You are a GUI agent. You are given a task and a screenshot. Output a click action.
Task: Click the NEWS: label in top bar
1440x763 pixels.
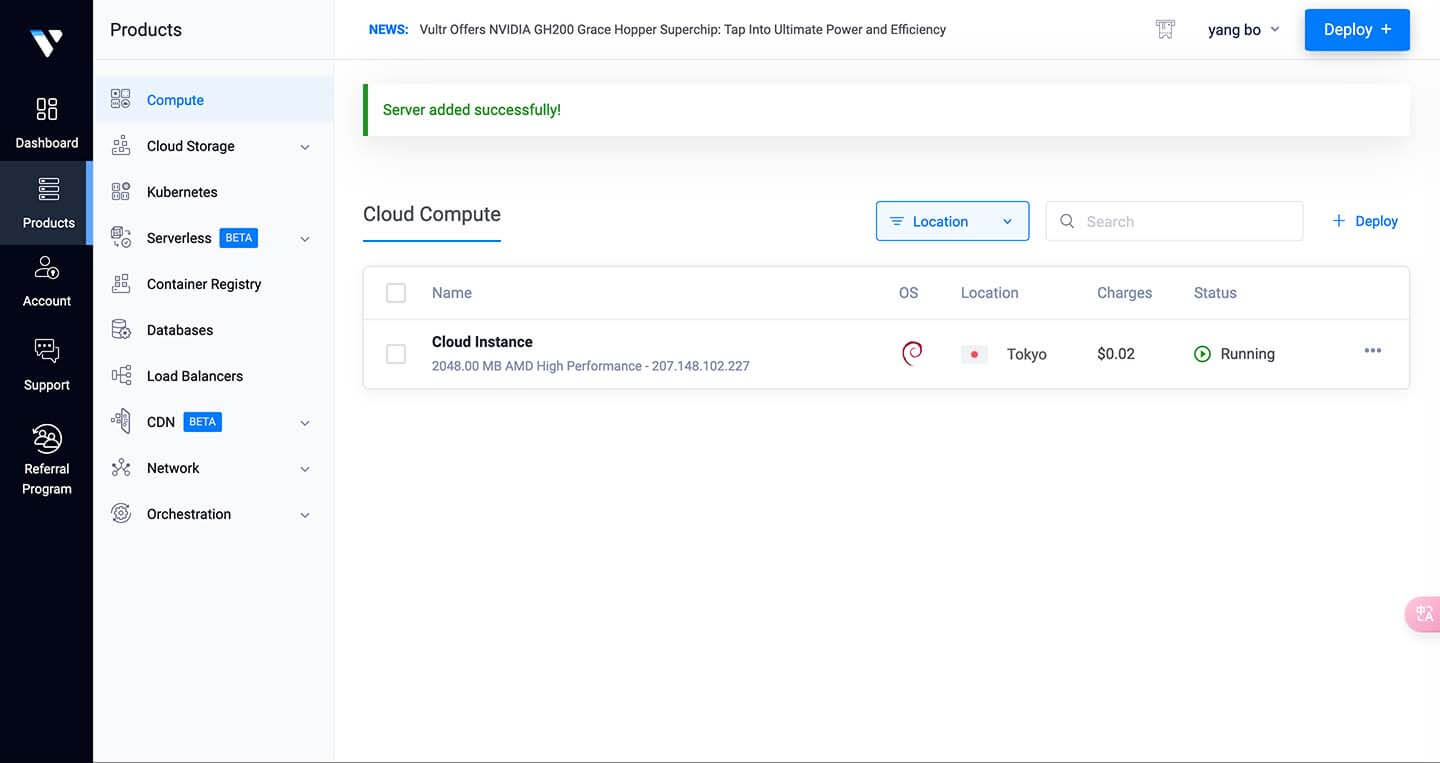[389, 30]
